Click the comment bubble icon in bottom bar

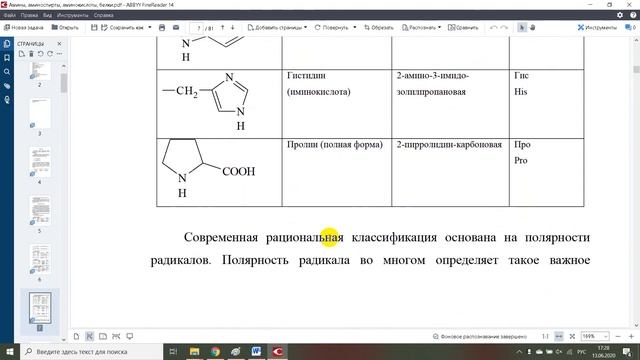pyautogui.click(x=129, y=336)
